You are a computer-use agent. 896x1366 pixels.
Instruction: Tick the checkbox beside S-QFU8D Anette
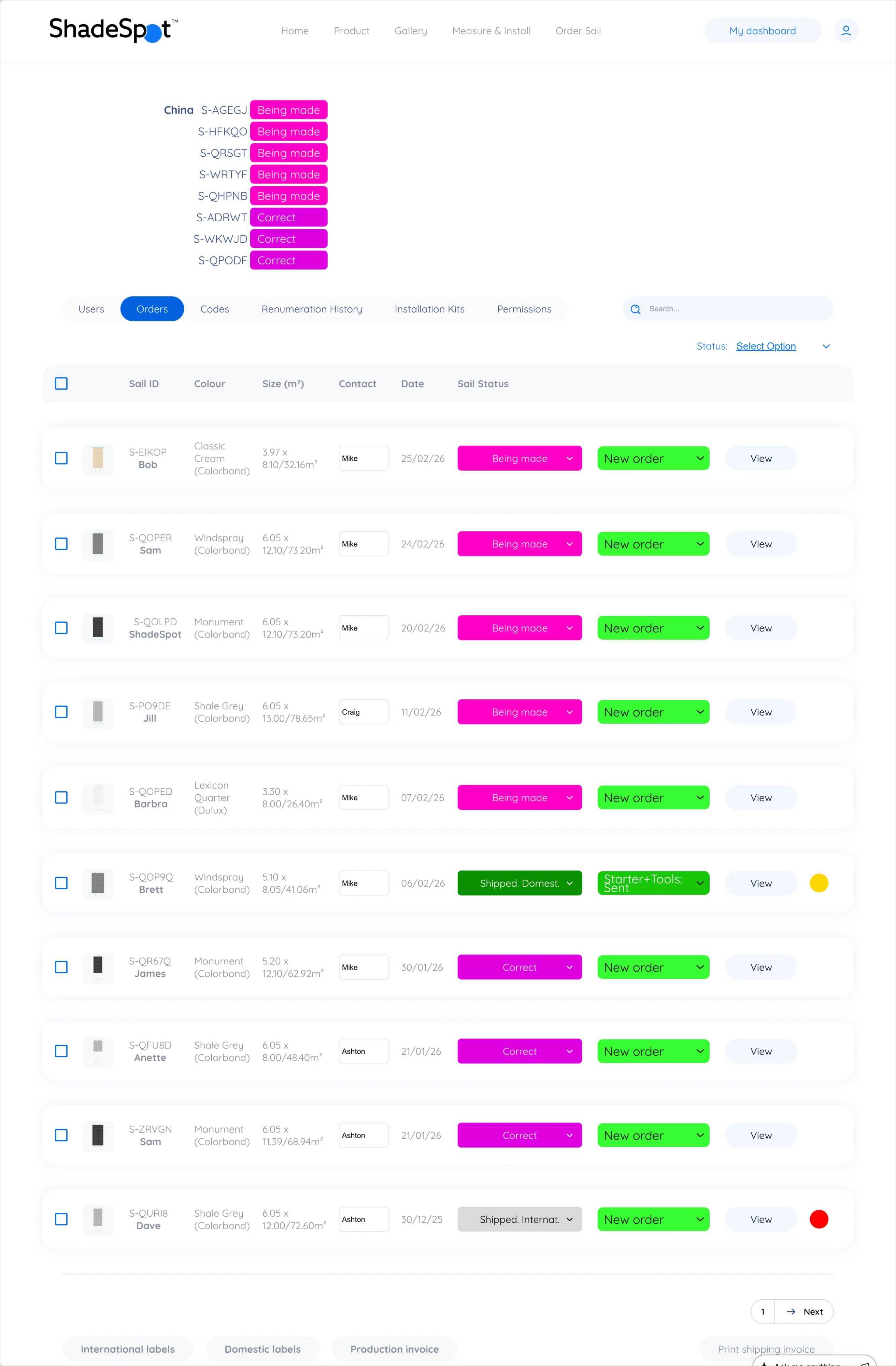(x=61, y=1051)
